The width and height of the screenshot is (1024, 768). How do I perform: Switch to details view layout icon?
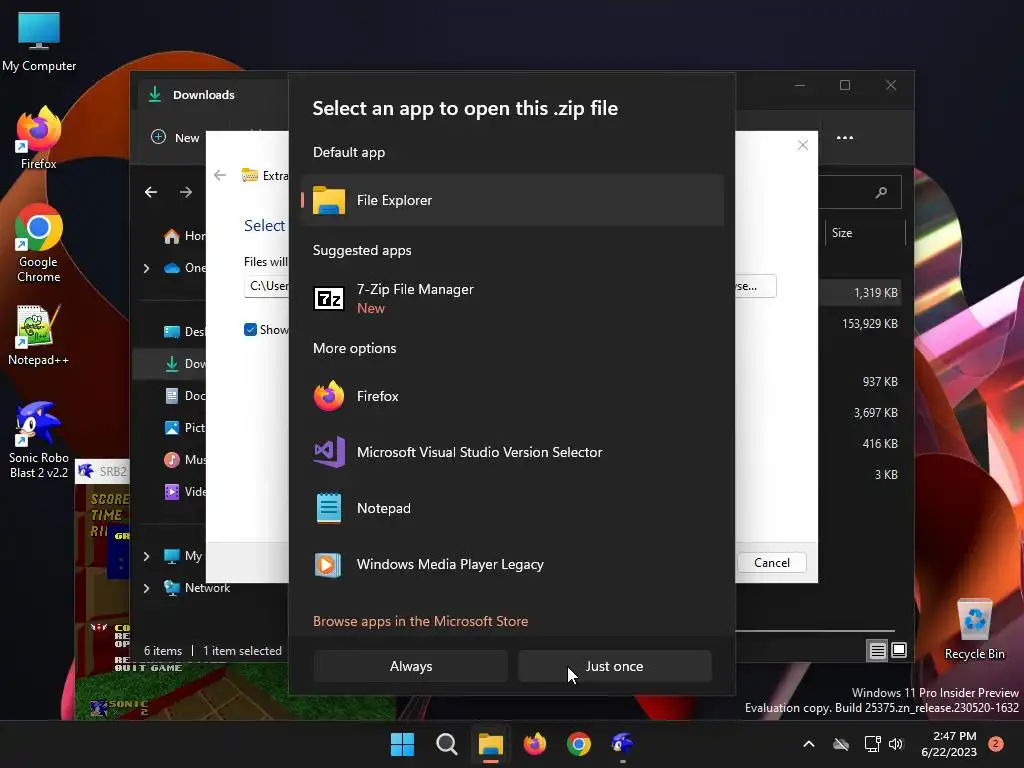878,650
